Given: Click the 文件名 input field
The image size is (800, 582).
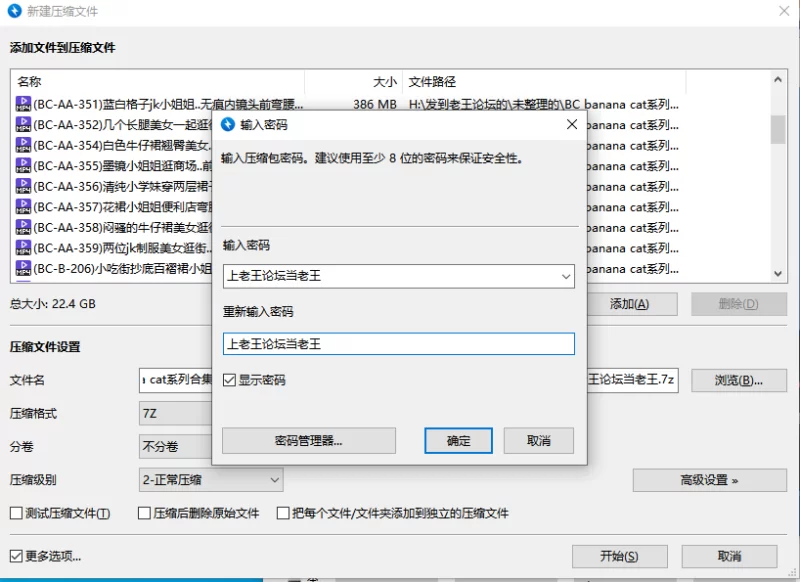Looking at the screenshot, I should point(175,380).
